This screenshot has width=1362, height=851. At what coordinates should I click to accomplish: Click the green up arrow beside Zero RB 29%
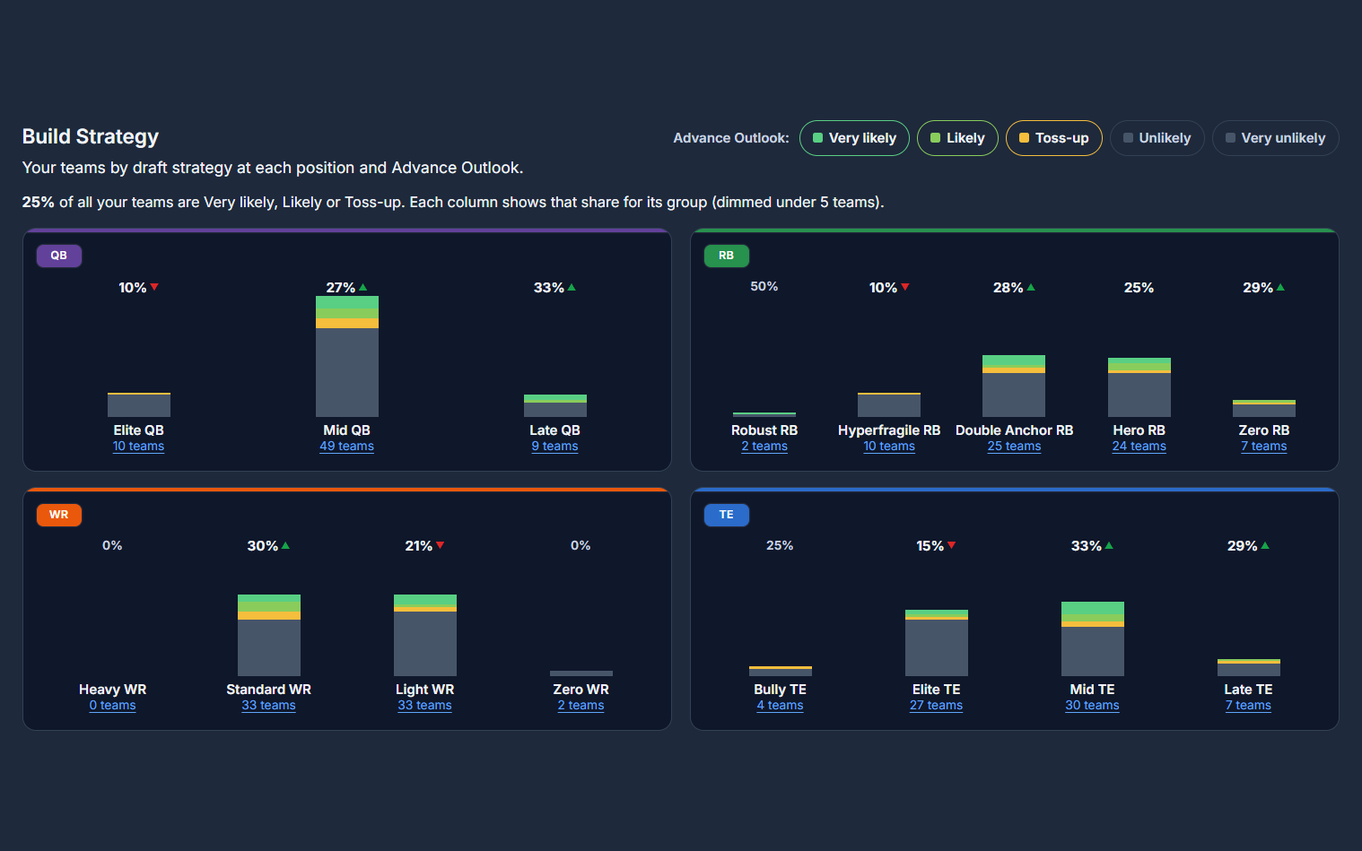1280,287
